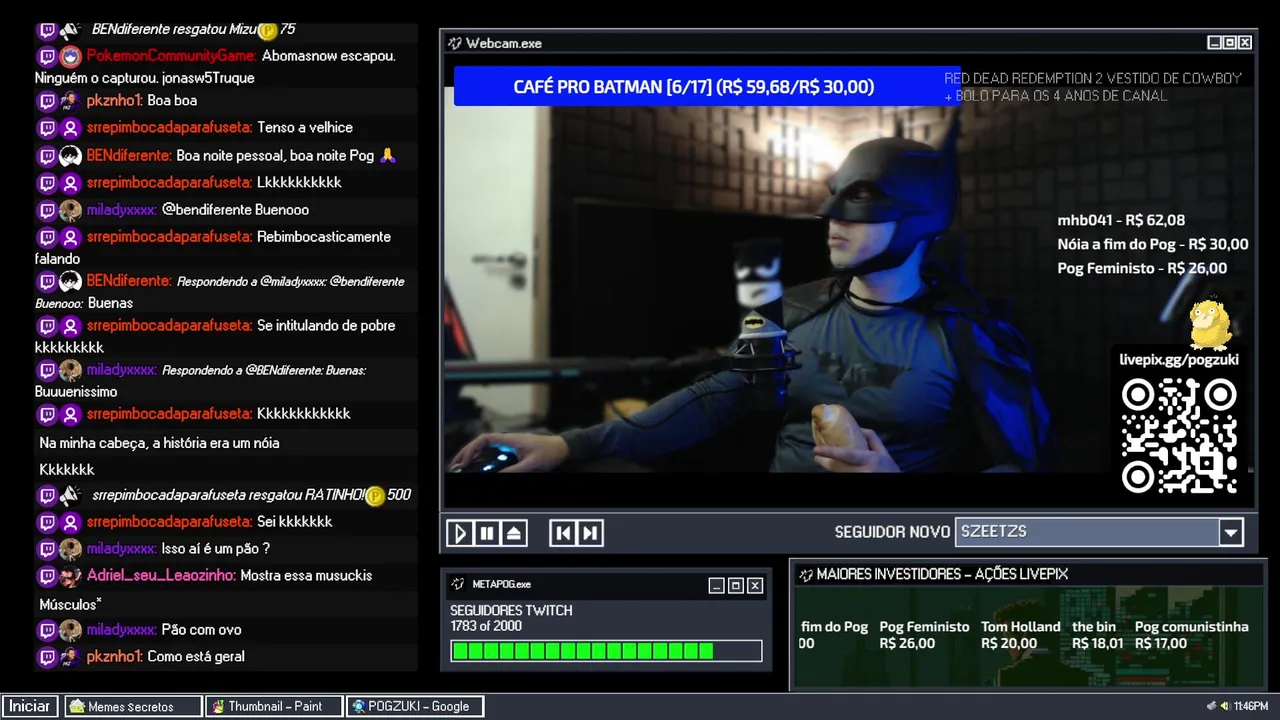The width and height of the screenshot is (1280, 720).
Task: Click the Eject button in the player controls
Action: point(514,533)
